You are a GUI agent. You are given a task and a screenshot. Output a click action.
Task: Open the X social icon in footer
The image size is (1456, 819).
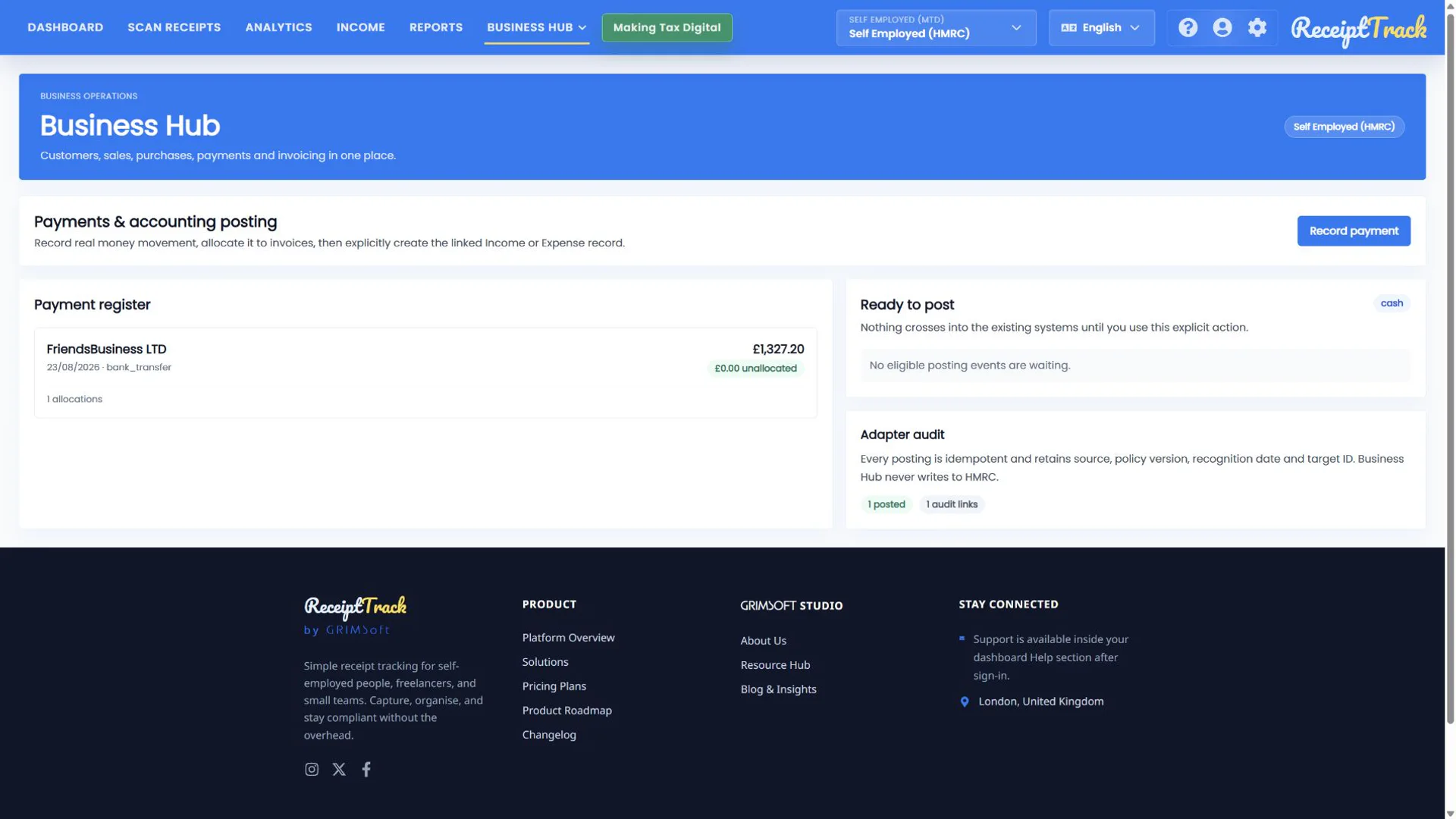(x=339, y=769)
